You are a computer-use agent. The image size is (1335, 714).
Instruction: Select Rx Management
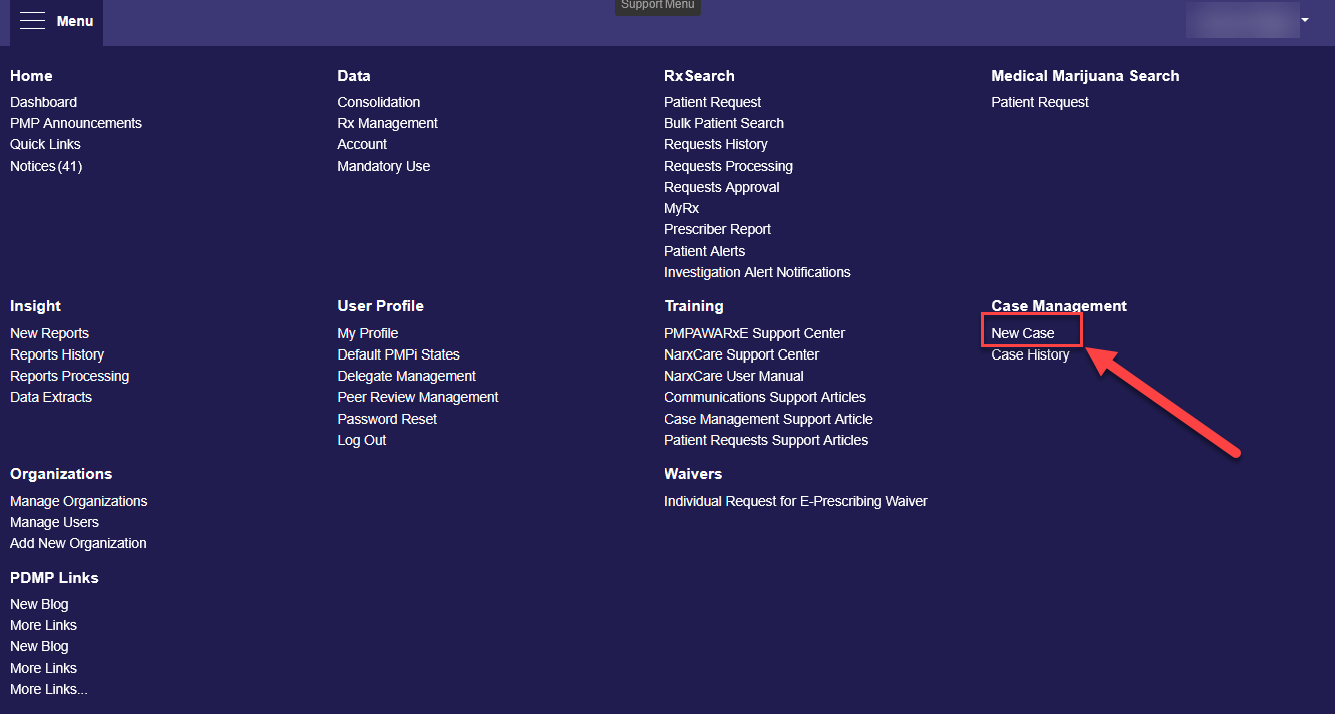387,122
